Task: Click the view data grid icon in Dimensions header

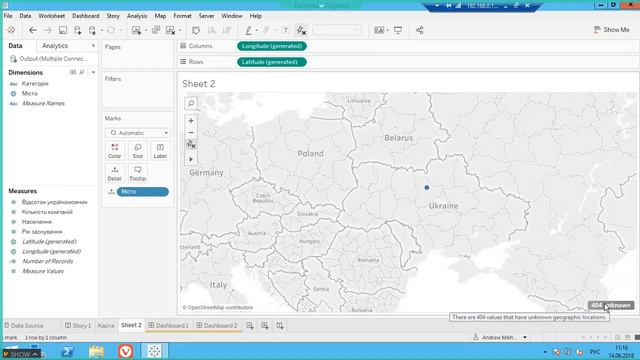Action: (73, 72)
